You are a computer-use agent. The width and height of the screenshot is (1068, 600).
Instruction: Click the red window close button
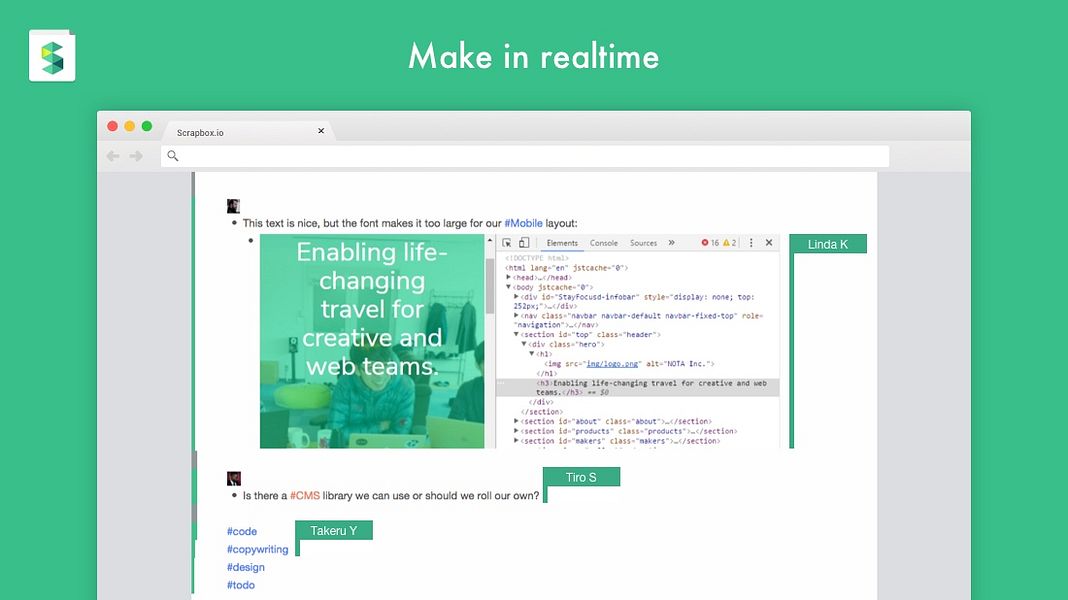pyautogui.click(x=112, y=126)
